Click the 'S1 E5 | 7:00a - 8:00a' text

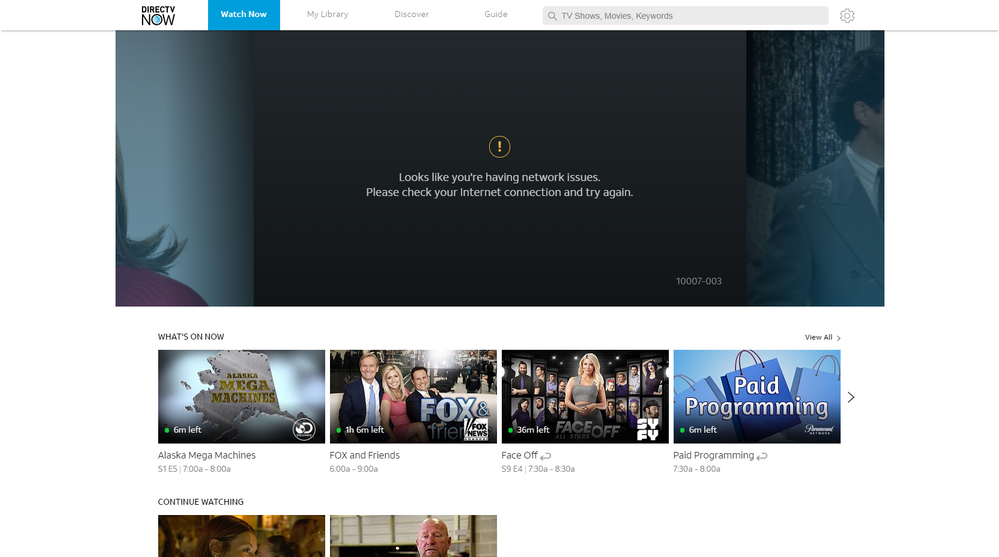[194, 469]
